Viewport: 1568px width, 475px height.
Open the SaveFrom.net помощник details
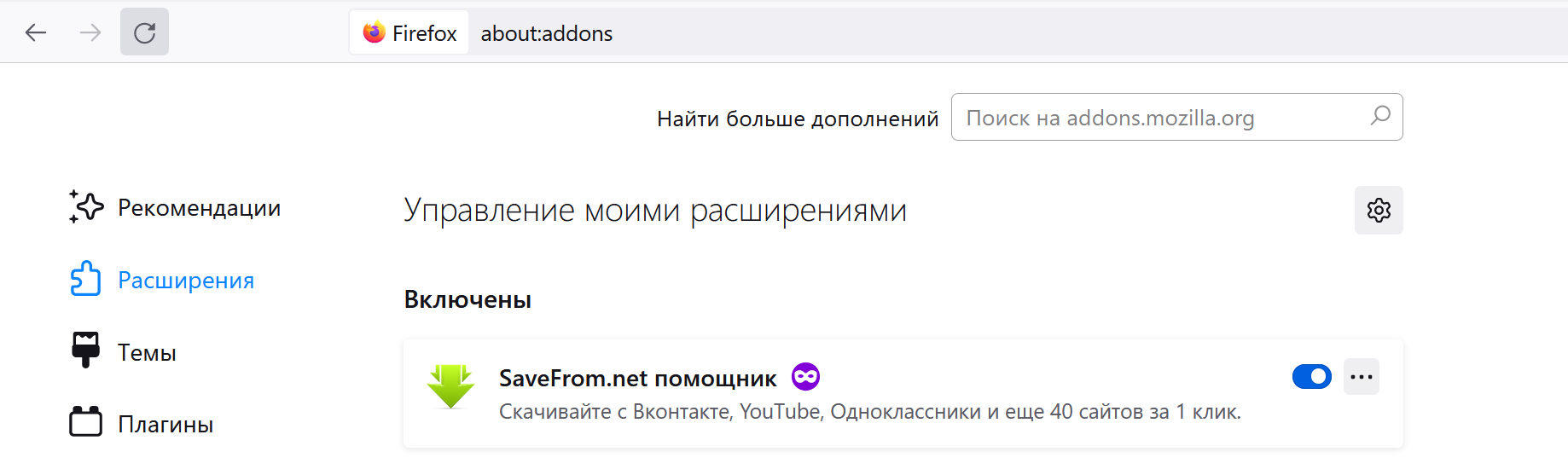click(x=637, y=378)
